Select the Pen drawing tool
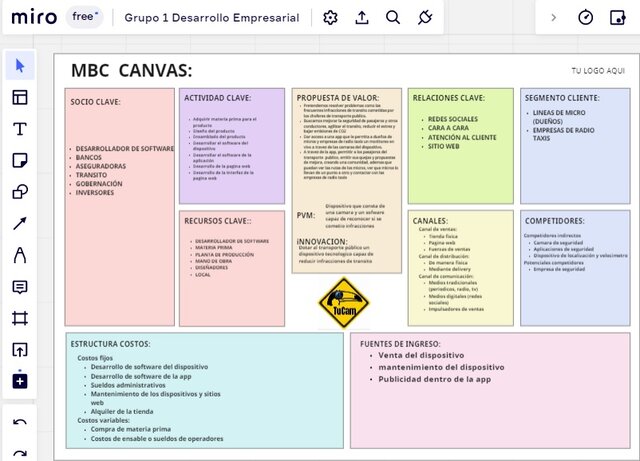Screen dimensions: 640x461 pyautogui.click(x=20, y=255)
